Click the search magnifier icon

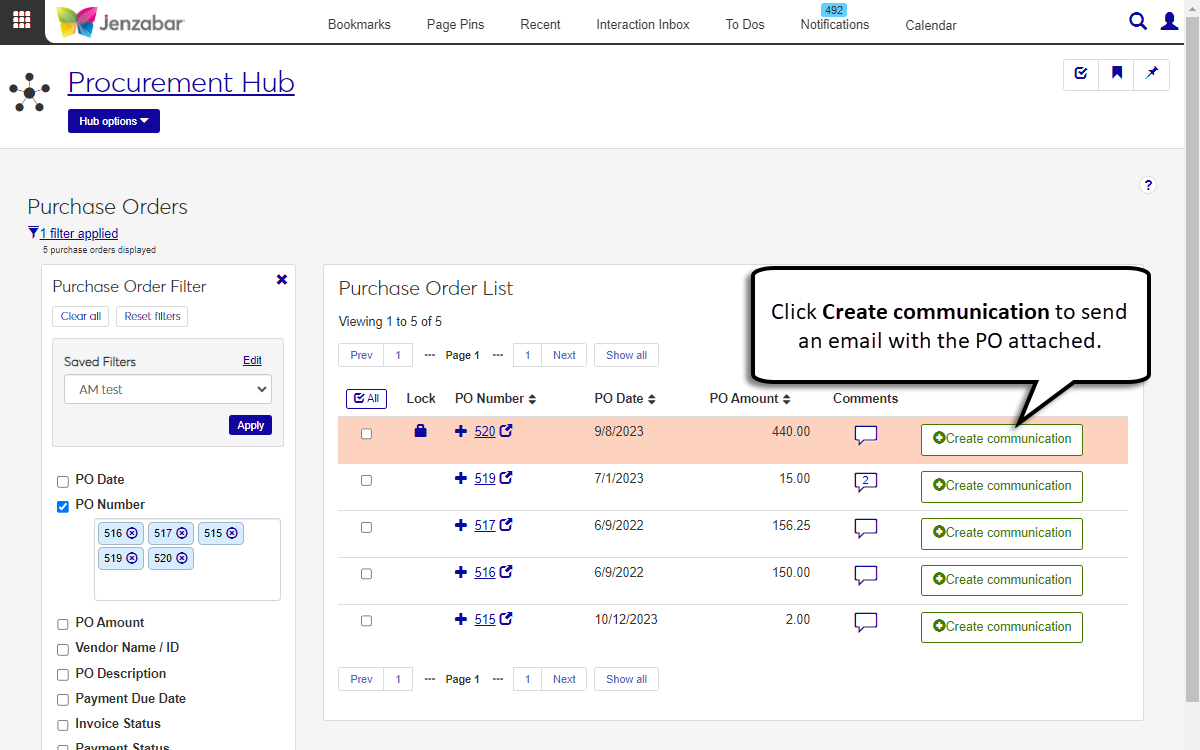pos(1138,21)
